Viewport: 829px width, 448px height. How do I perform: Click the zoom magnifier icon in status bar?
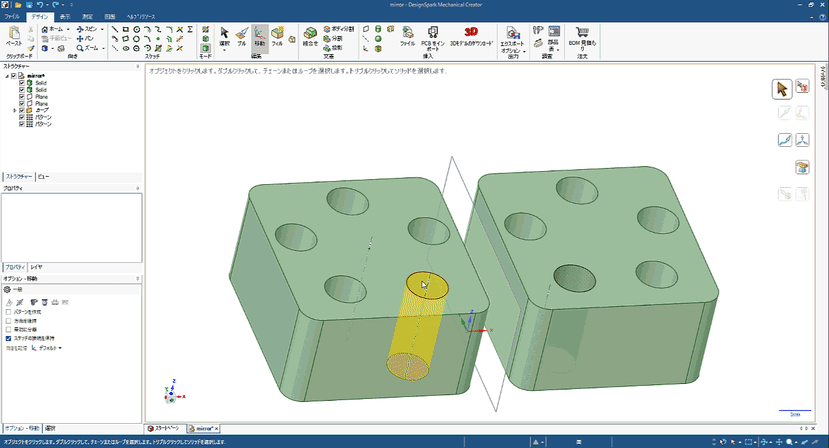(789, 442)
